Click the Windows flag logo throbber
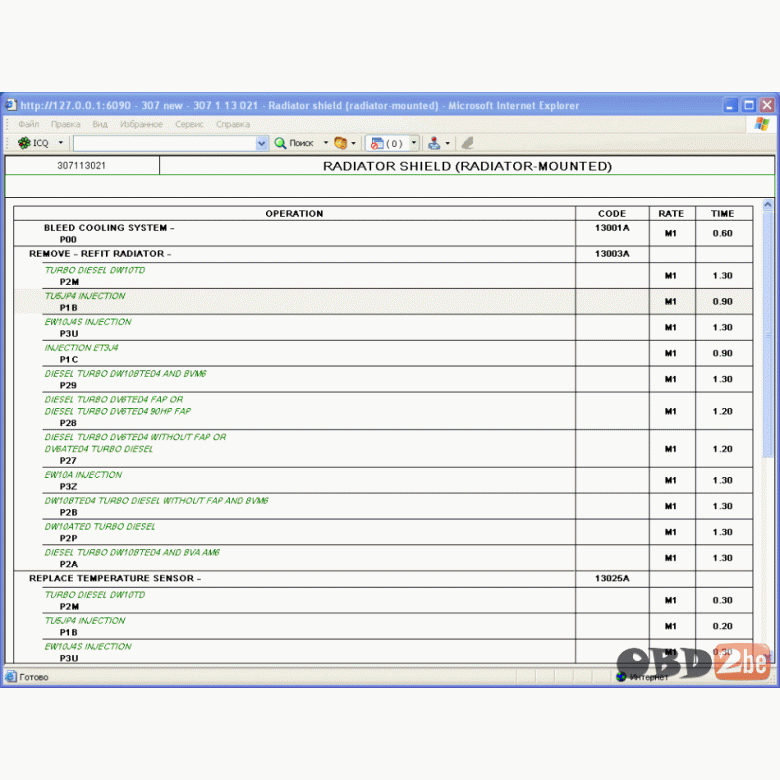 coord(761,124)
